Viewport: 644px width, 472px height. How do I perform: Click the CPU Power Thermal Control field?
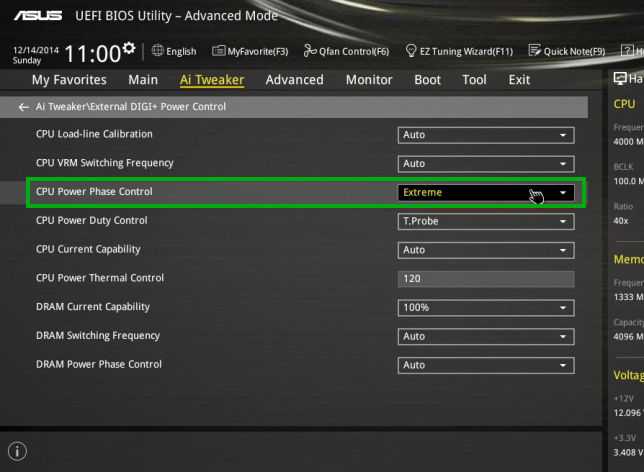click(x=486, y=279)
